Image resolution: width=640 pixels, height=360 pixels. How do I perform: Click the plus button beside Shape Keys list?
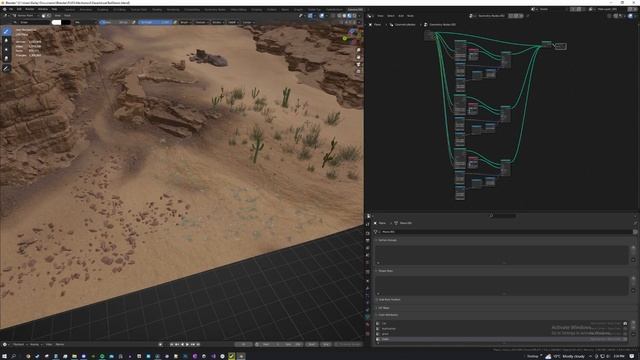click(633, 278)
